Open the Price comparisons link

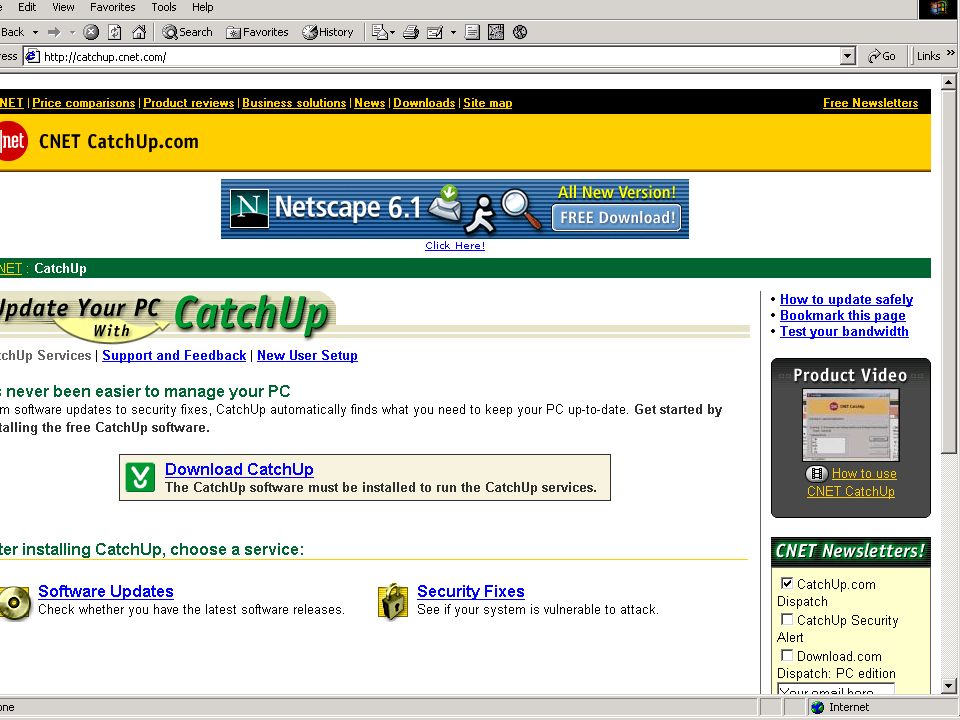tap(83, 103)
